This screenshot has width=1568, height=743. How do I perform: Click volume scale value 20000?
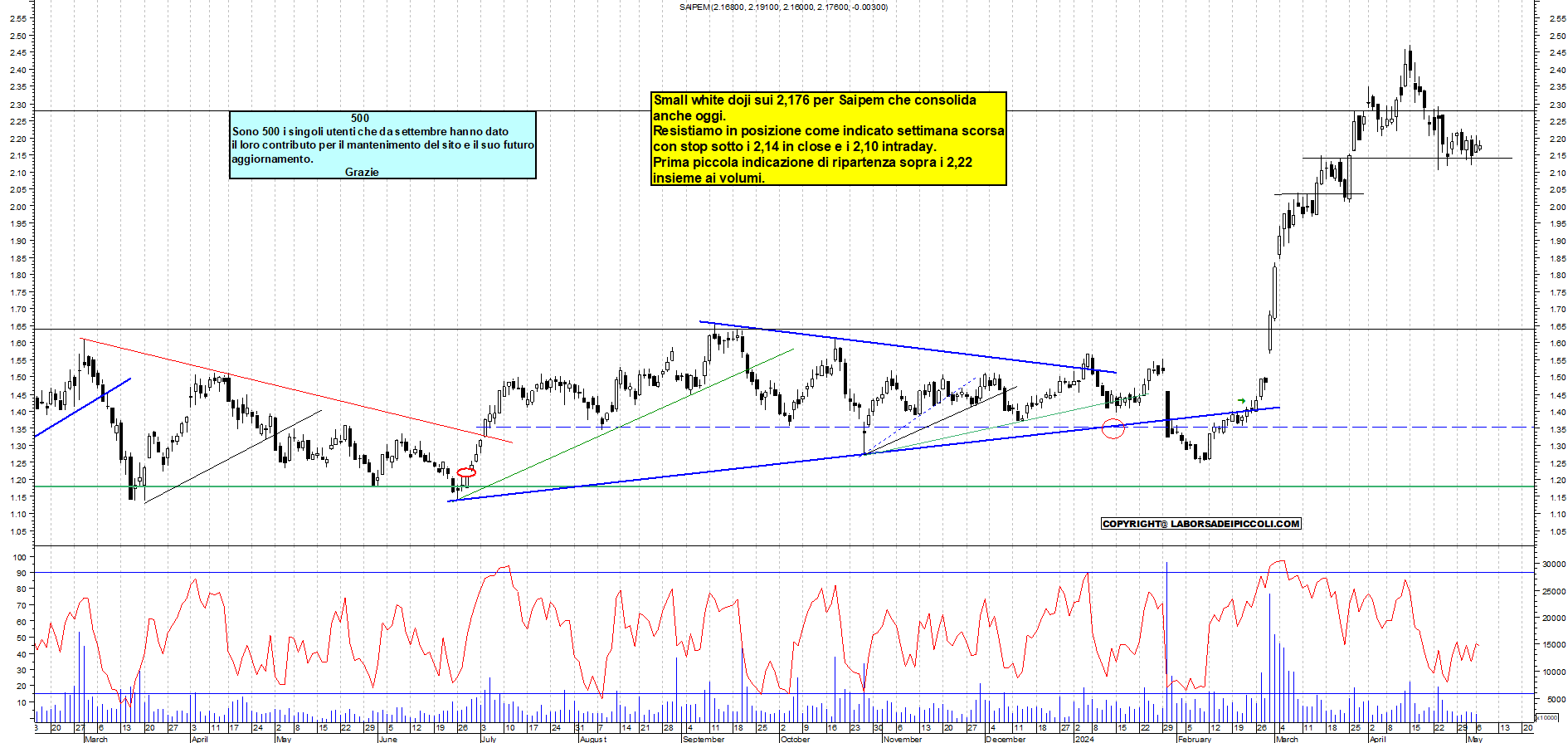click(x=1554, y=618)
